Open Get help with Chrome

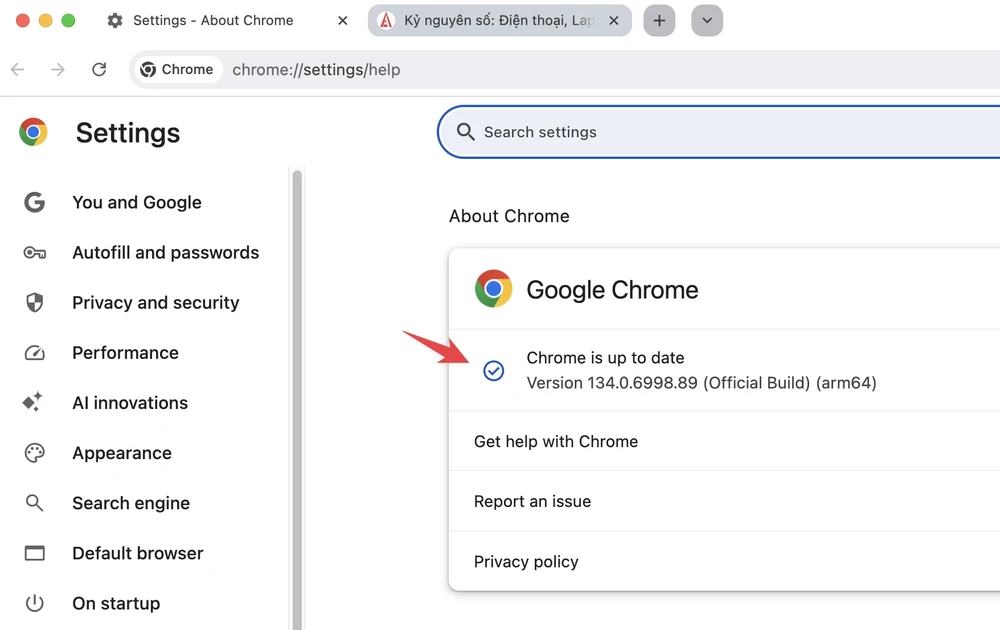(x=556, y=441)
